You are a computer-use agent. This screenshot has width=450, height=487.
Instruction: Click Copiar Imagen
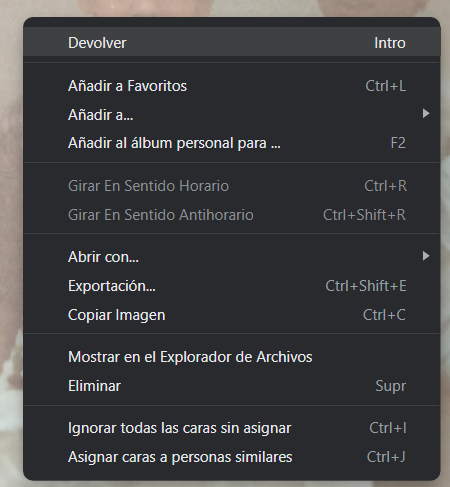point(232,315)
